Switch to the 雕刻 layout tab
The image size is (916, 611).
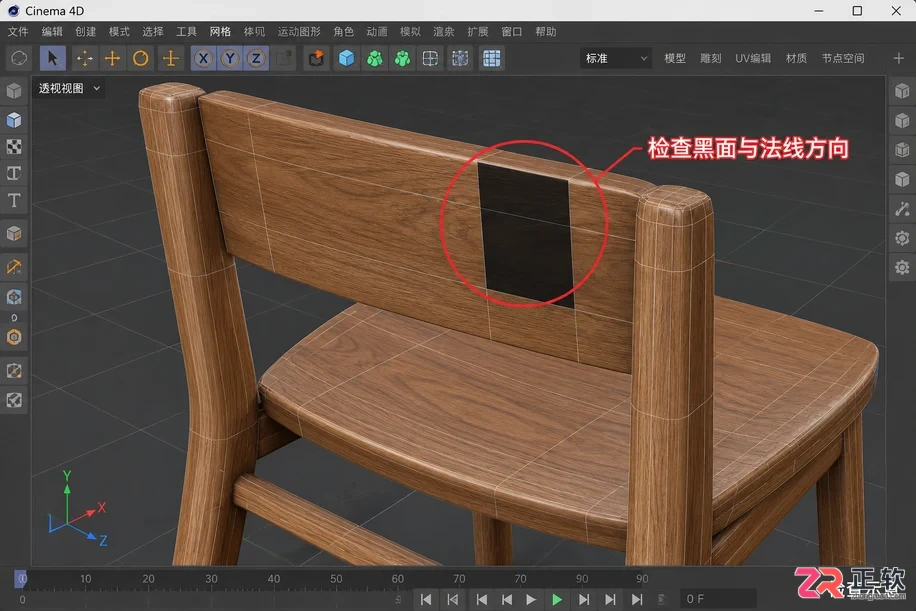click(710, 58)
